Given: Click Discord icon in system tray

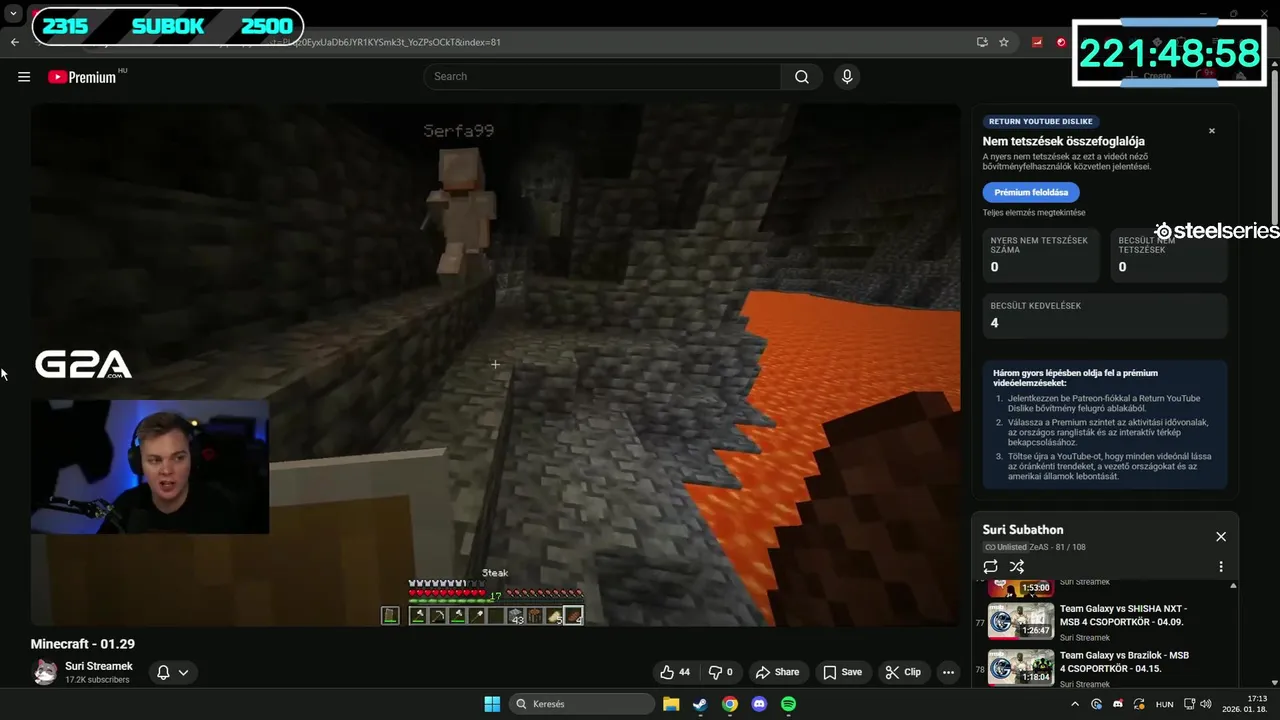Looking at the screenshot, I should click(x=1118, y=704).
